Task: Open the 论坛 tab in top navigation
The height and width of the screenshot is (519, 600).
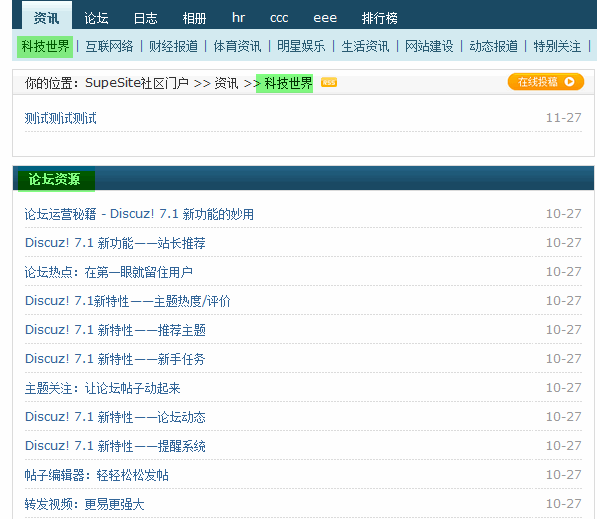Action: (x=97, y=18)
